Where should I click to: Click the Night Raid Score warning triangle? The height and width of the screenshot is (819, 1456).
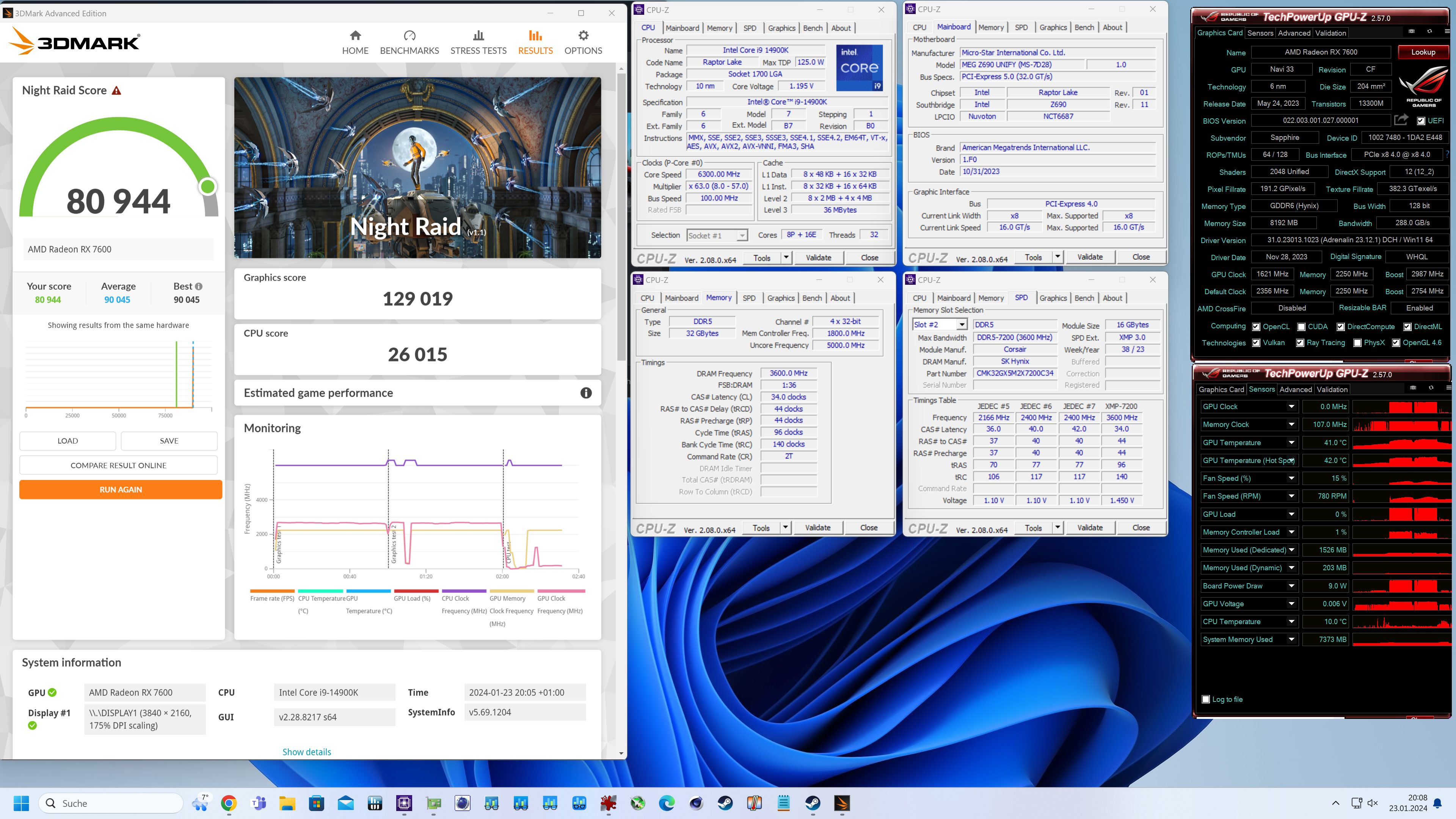coord(116,91)
